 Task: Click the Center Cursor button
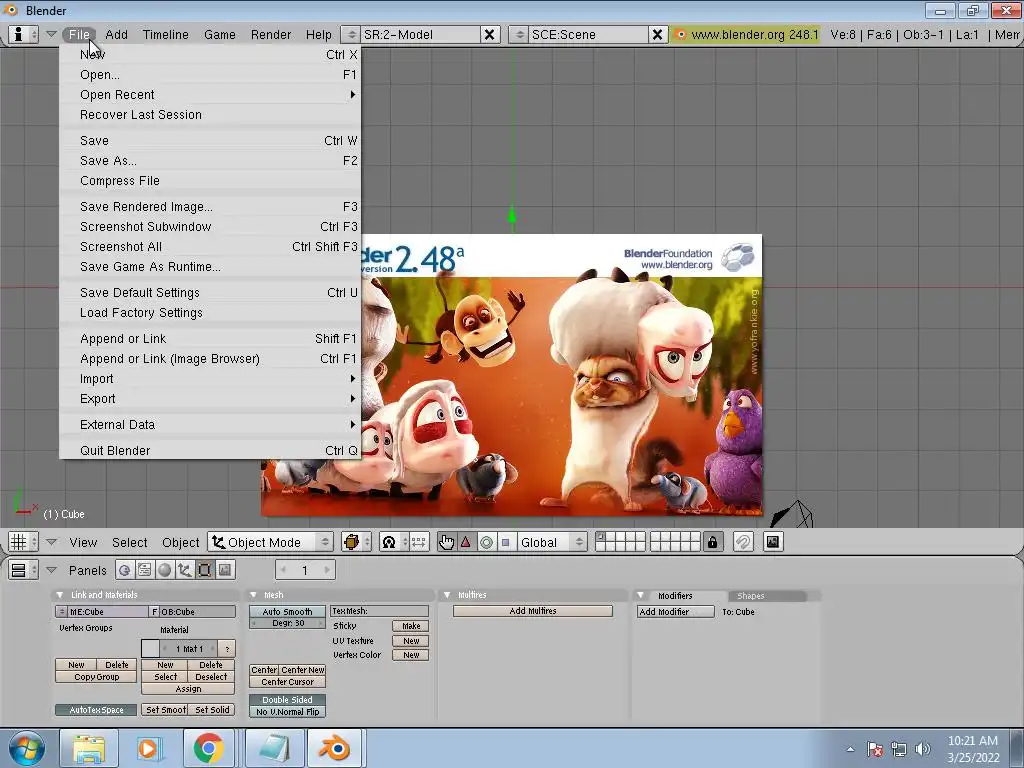pyautogui.click(x=287, y=682)
